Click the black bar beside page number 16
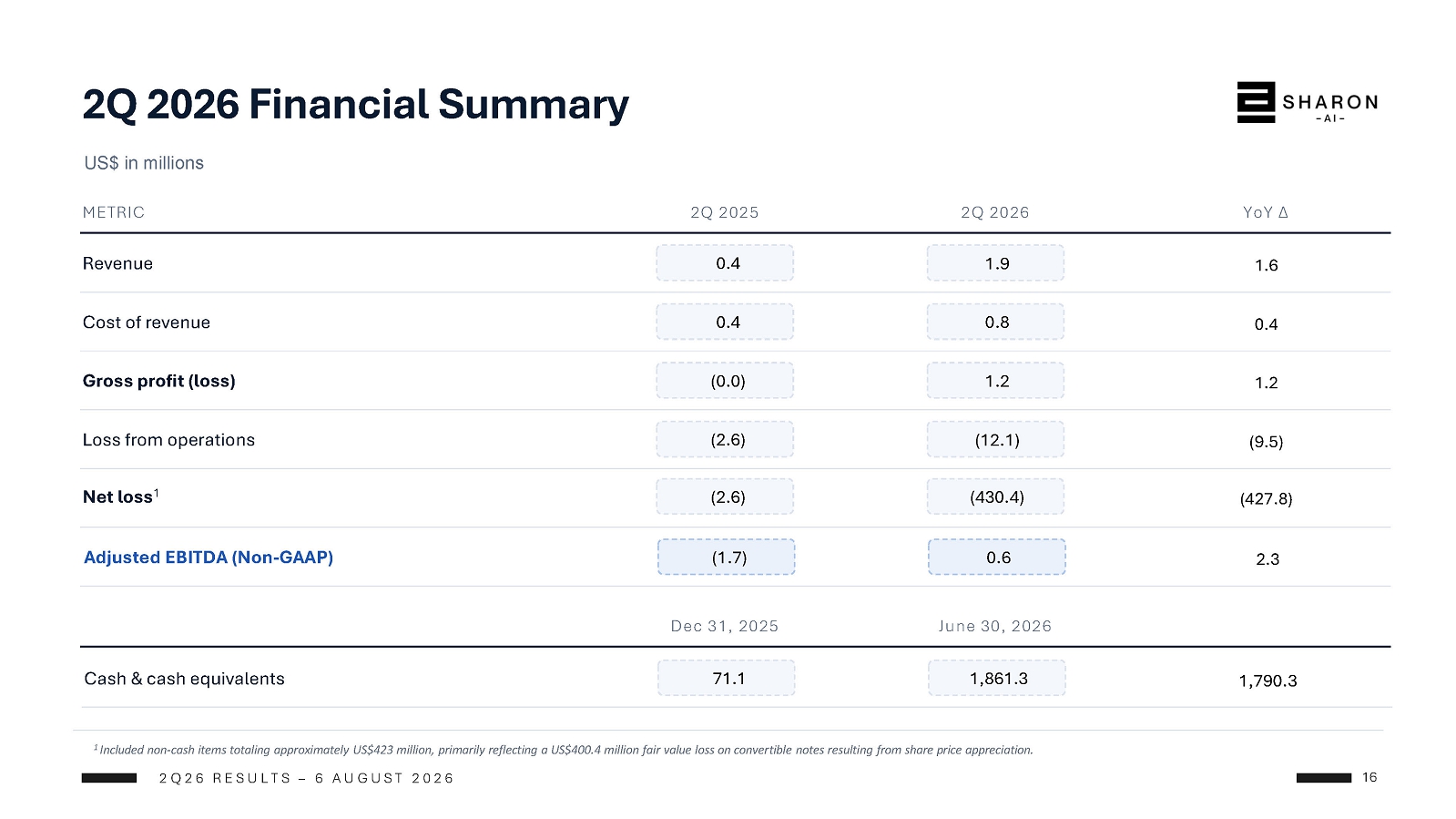Image resolution: width=1456 pixels, height=819 pixels. [x=1324, y=778]
